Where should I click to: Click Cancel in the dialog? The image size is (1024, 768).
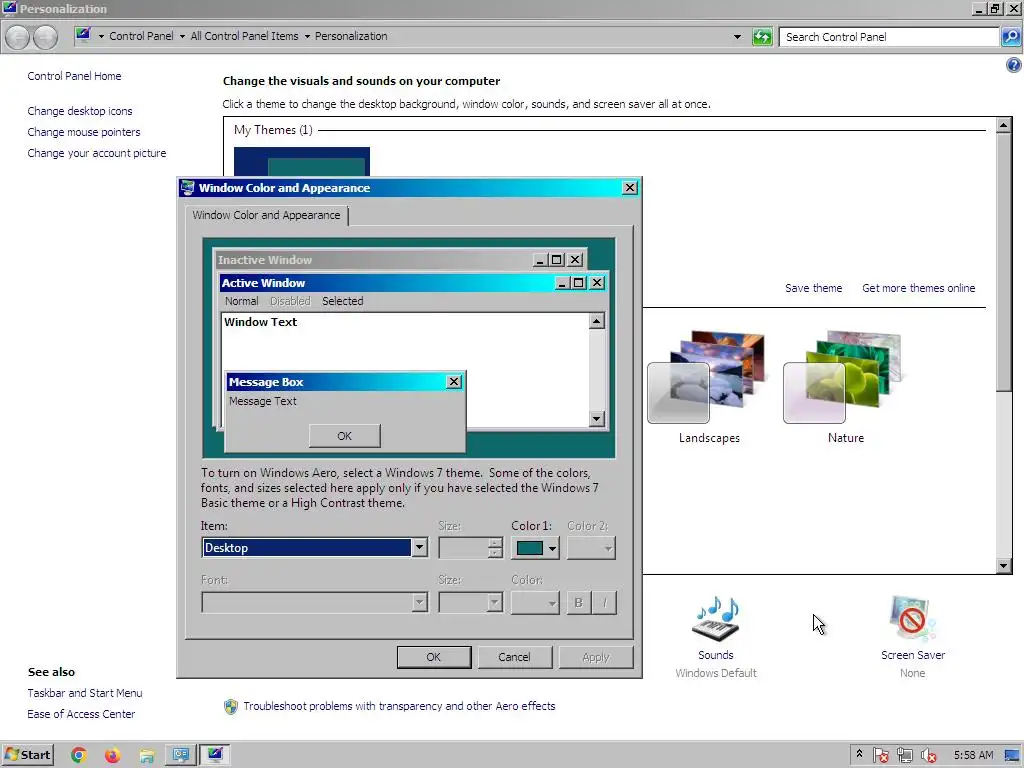click(x=515, y=657)
